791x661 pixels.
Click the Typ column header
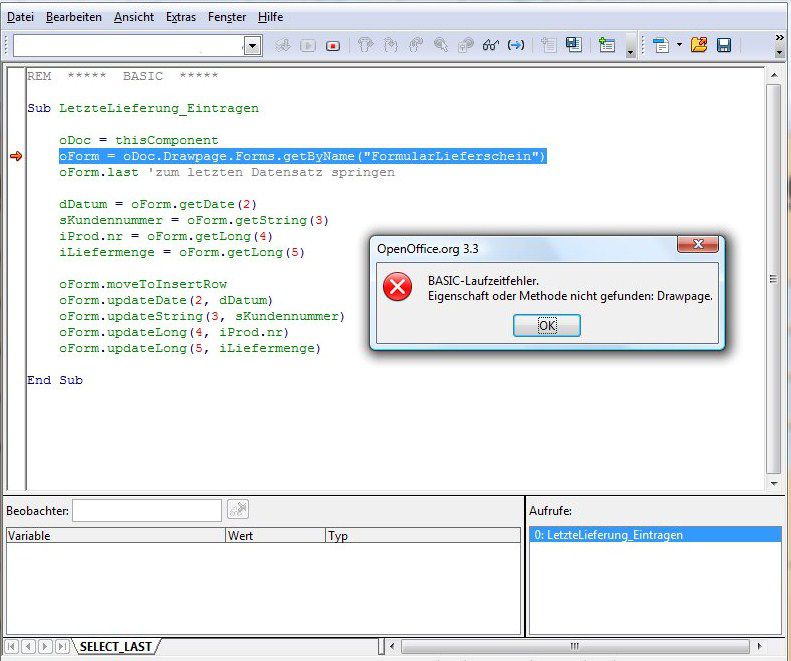pyautogui.click(x=423, y=535)
